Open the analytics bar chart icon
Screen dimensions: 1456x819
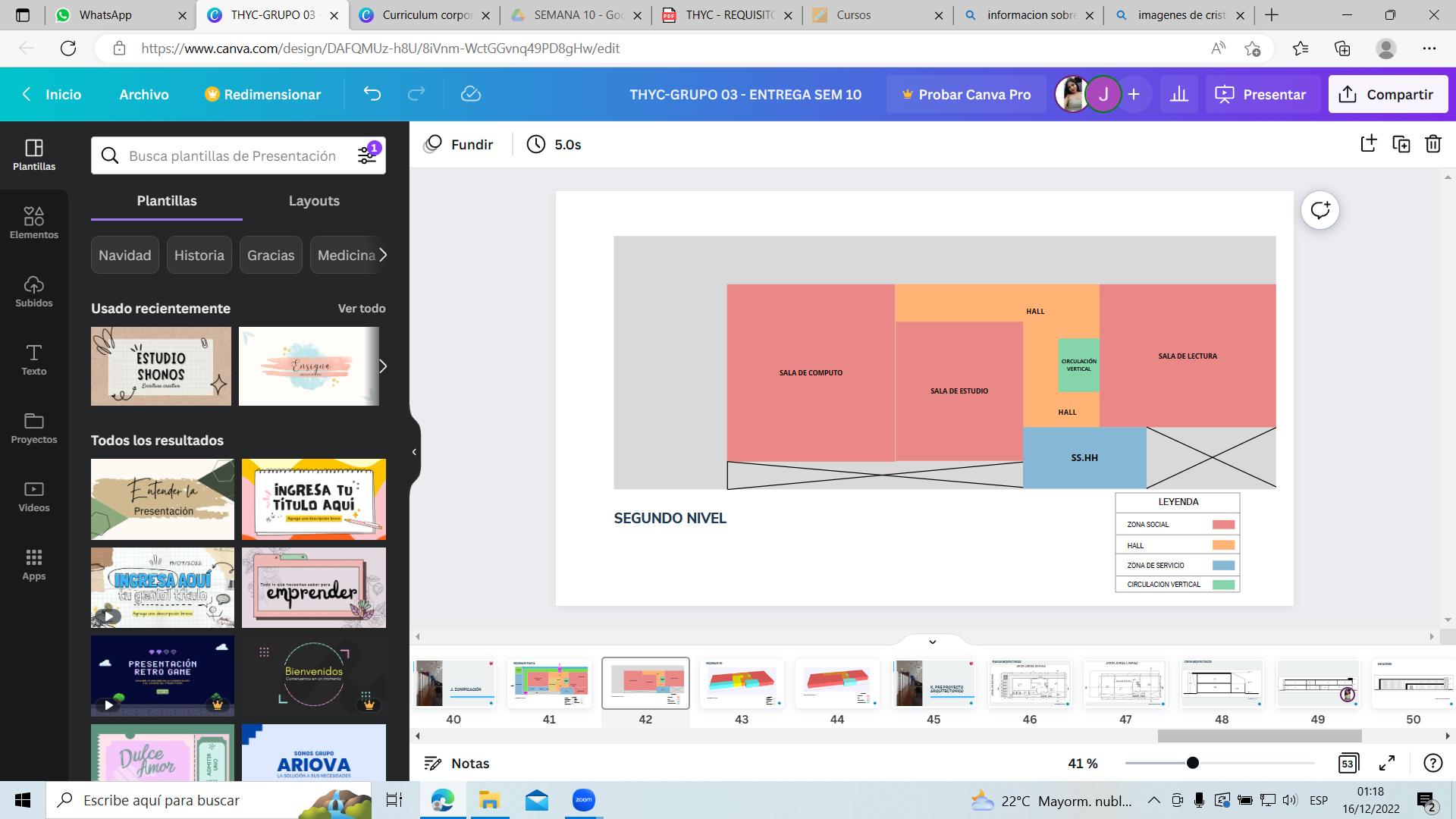(1178, 94)
